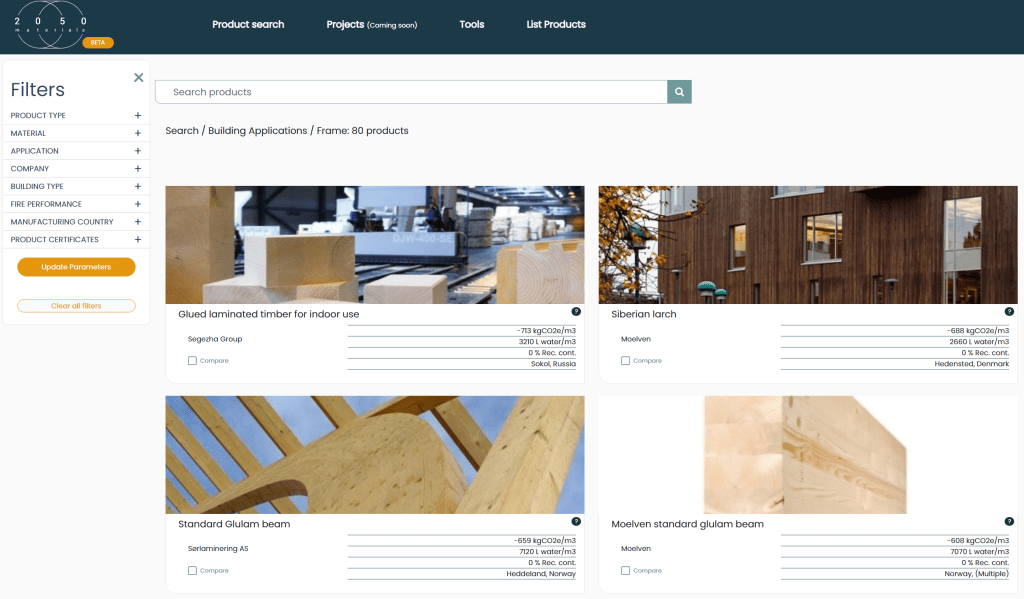Expand the Material filter section
Screen dimensions: 1024x599
(x=138, y=133)
